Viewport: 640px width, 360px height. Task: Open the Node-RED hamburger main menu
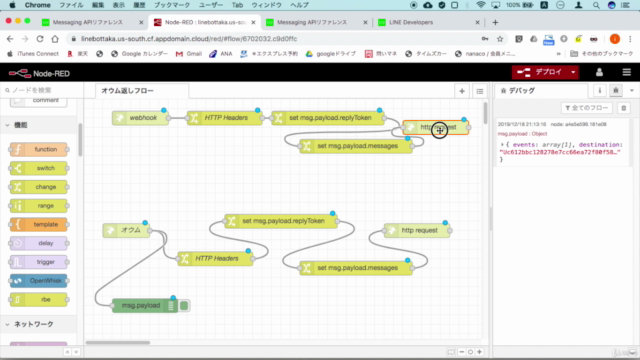pos(627,72)
